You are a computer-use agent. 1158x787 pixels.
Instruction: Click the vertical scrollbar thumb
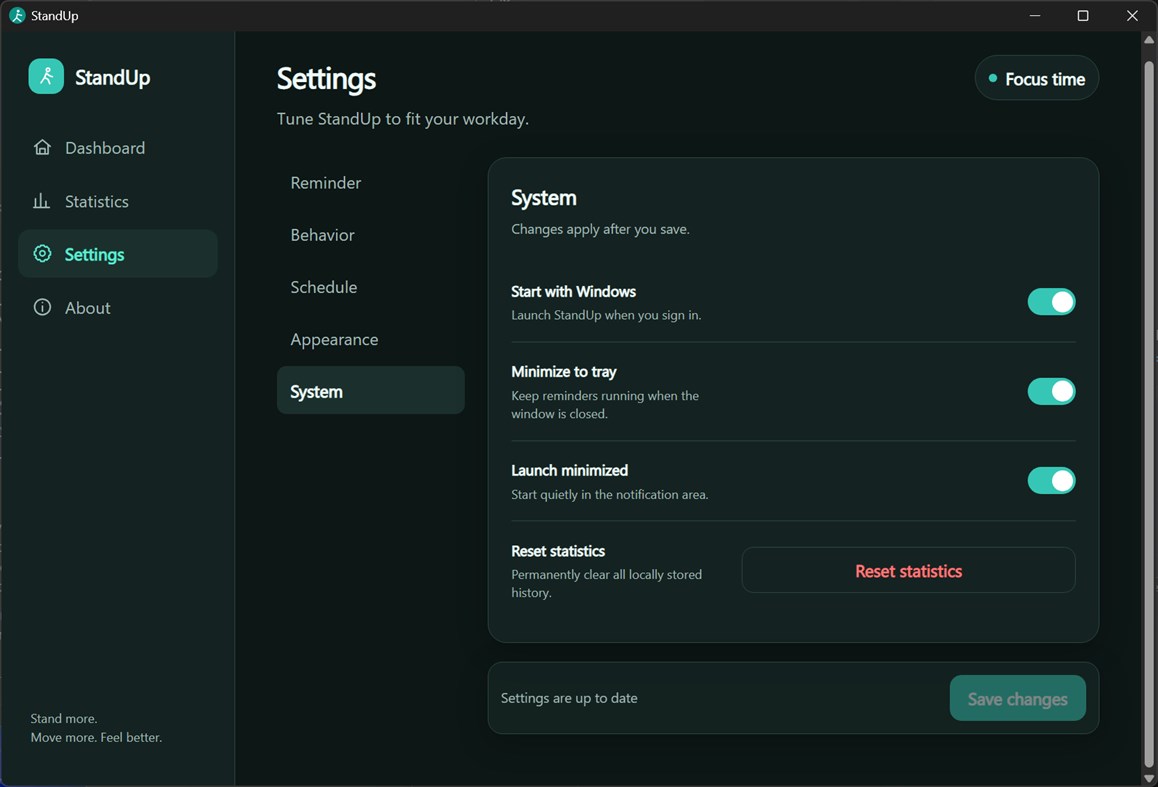(1148, 413)
